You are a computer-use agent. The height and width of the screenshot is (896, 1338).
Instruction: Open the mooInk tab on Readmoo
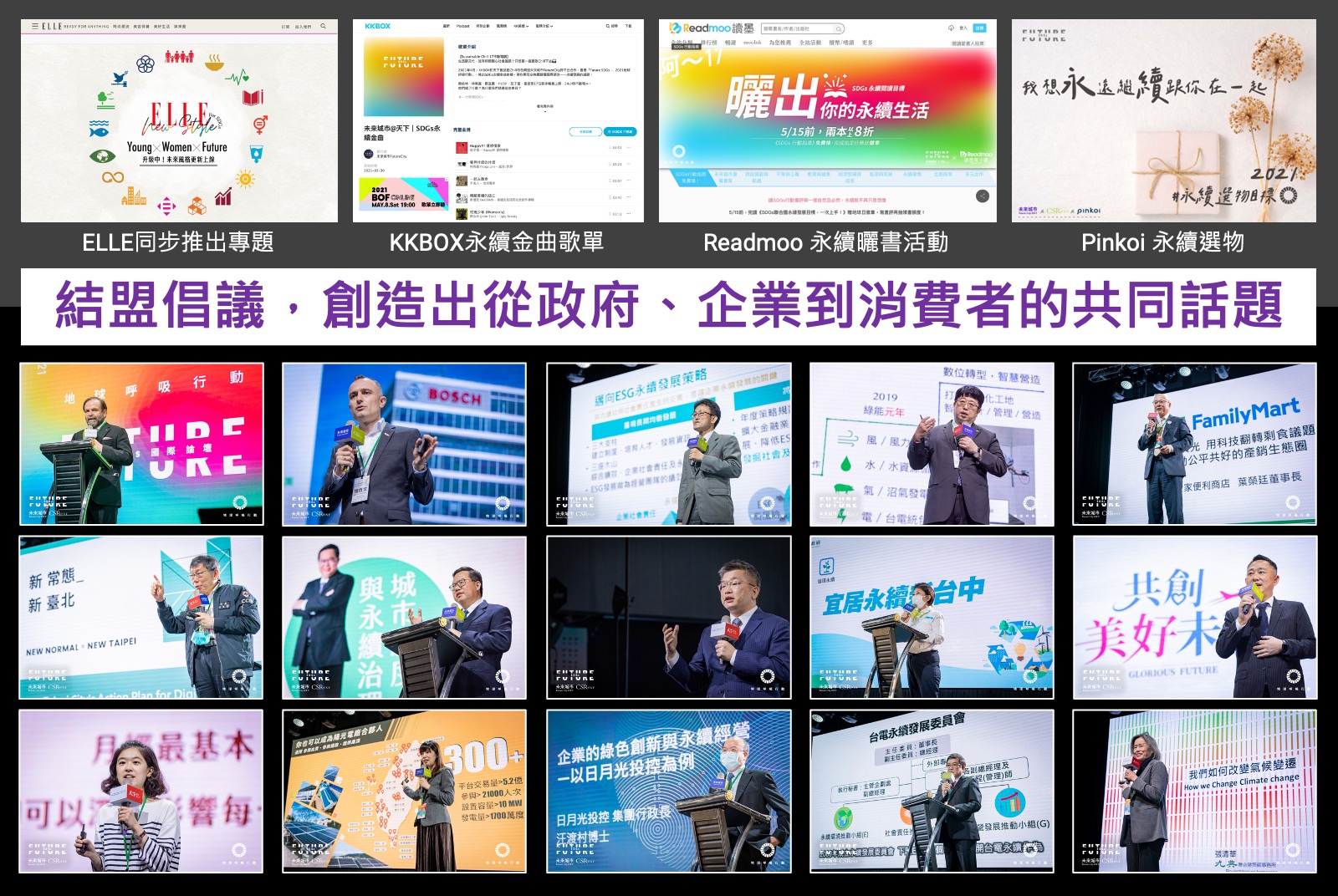click(x=753, y=43)
